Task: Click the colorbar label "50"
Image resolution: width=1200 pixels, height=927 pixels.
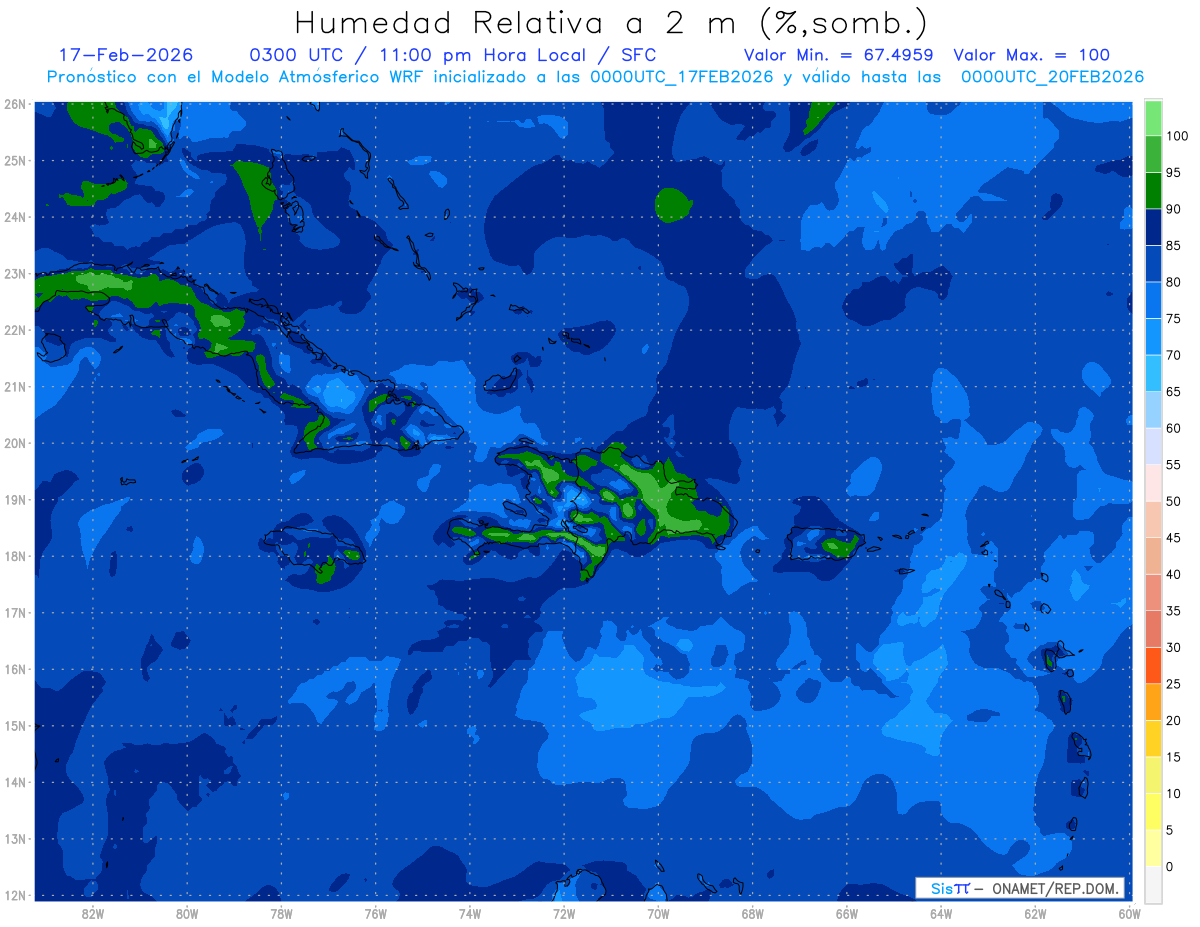Action: click(1173, 501)
